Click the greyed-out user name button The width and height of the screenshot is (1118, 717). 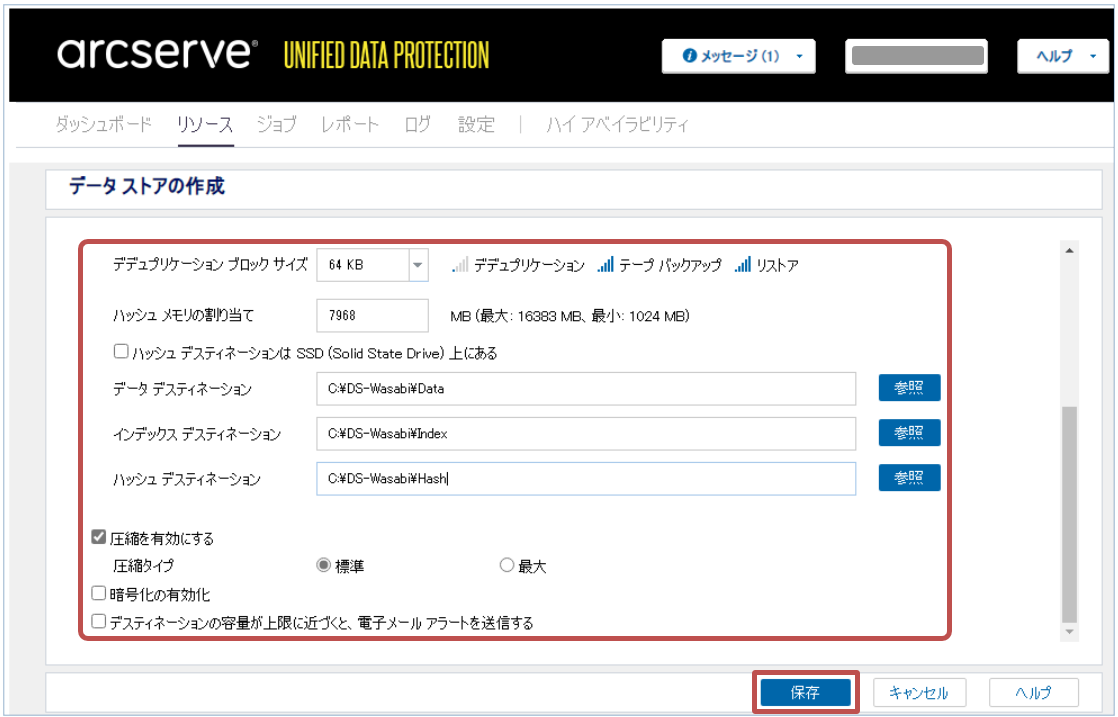click(x=916, y=56)
